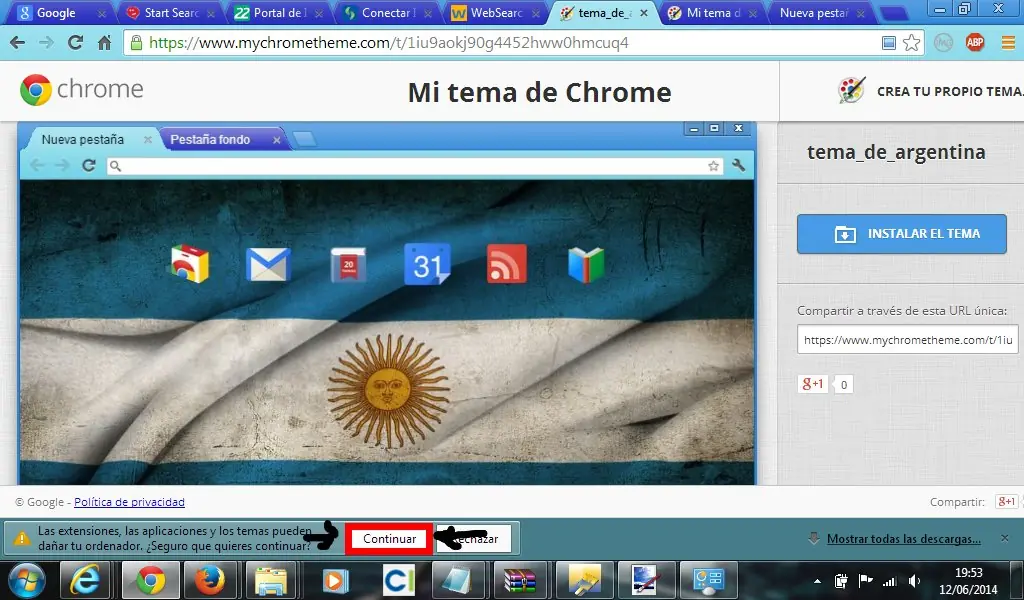Open the media player taskbar icon
The width and height of the screenshot is (1024, 600).
point(335,580)
